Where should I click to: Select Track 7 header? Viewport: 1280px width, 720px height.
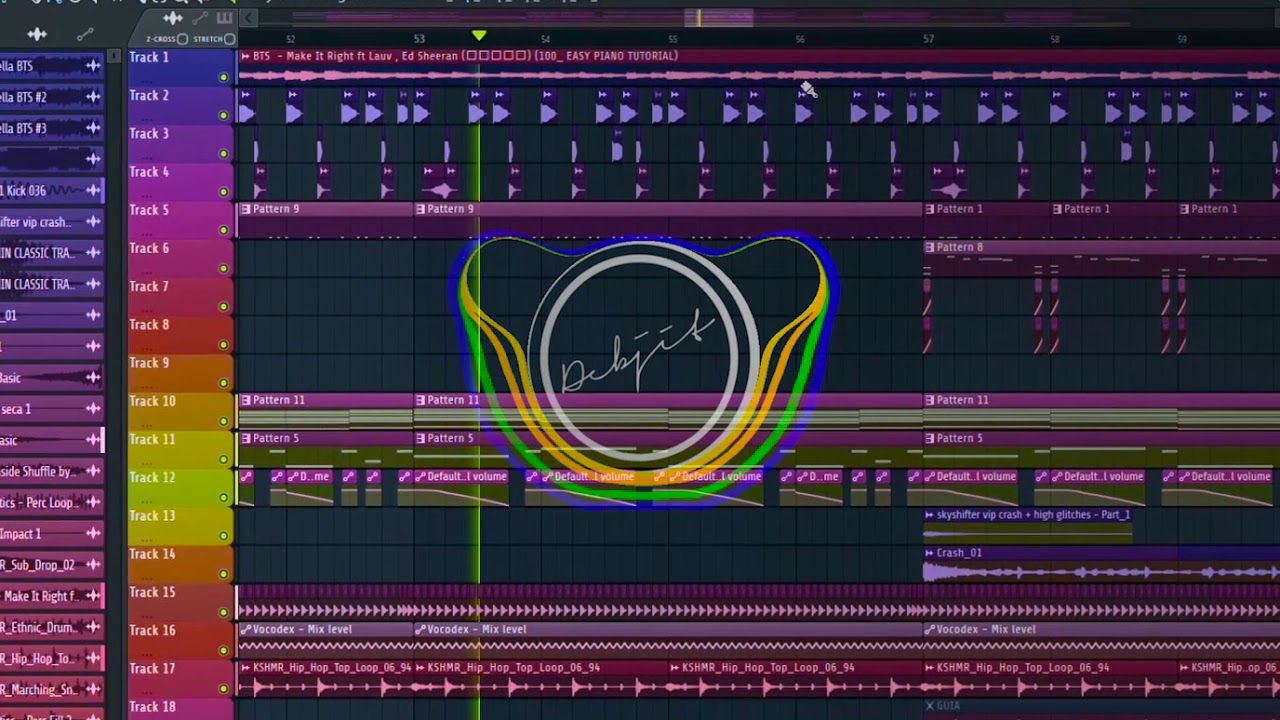click(x=180, y=296)
